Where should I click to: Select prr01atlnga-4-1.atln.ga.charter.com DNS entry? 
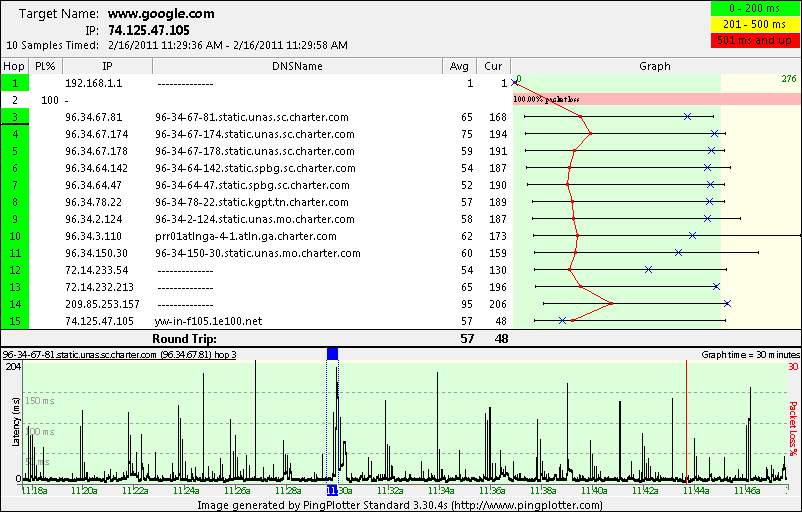click(246, 236)
